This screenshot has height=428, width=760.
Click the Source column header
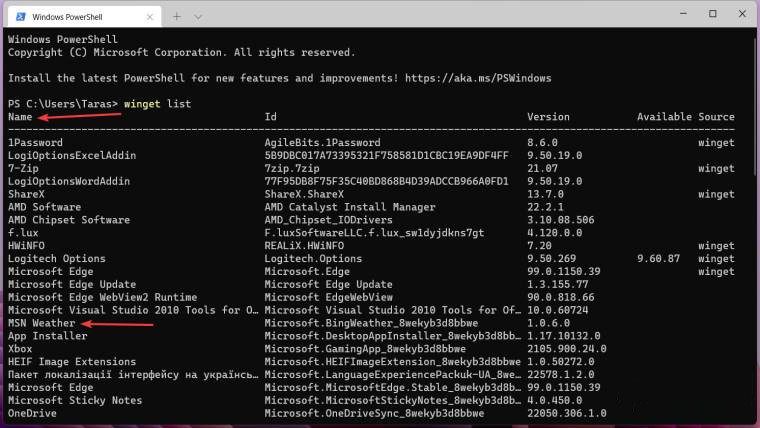click(716, 117)
